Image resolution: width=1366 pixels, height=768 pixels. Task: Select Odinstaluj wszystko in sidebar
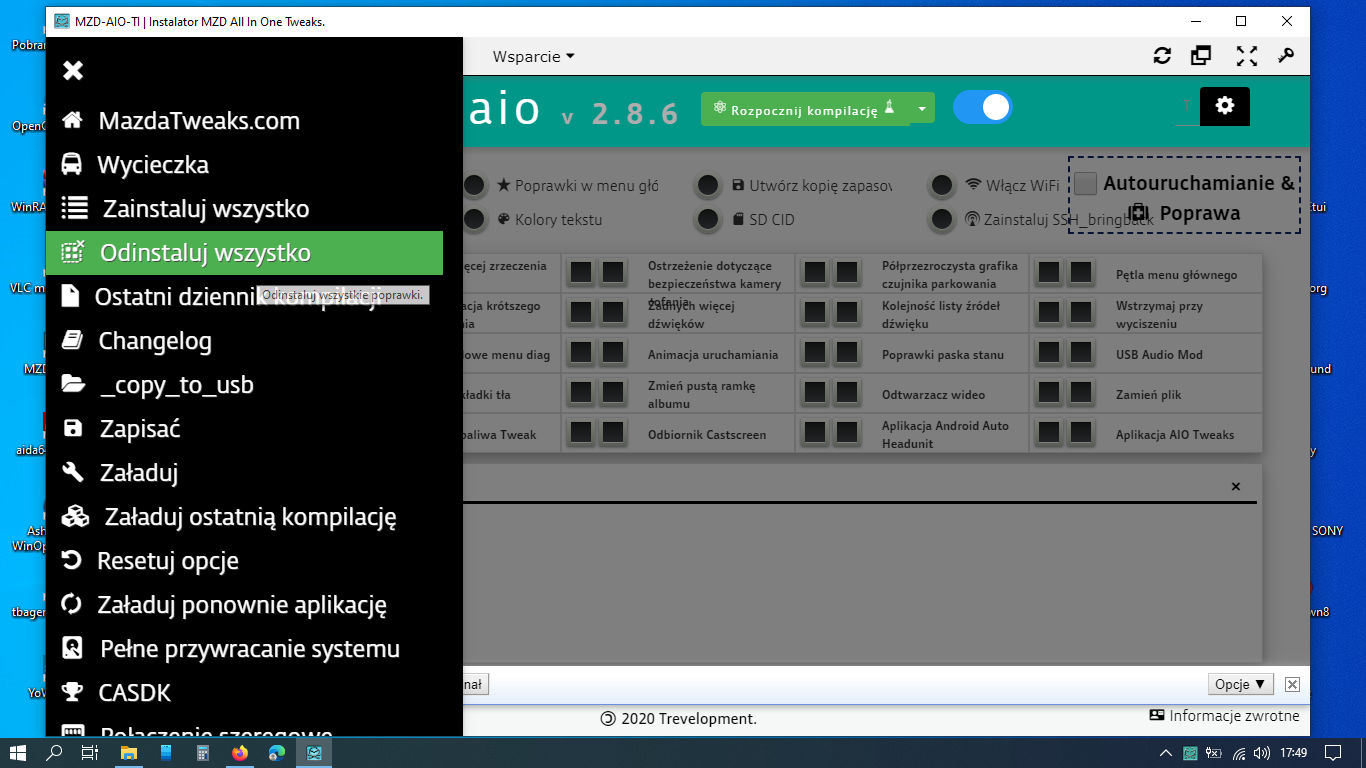point(205,253)
